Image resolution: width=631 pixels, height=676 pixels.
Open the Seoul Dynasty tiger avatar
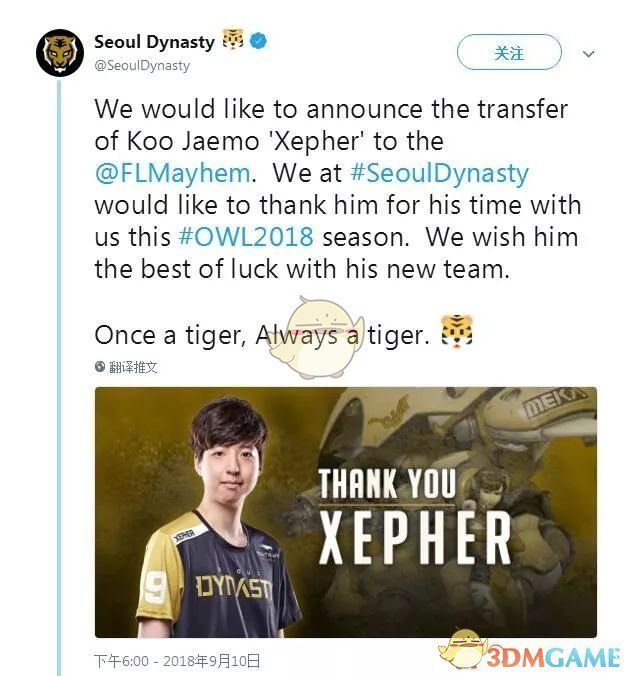tap(60, 53)
